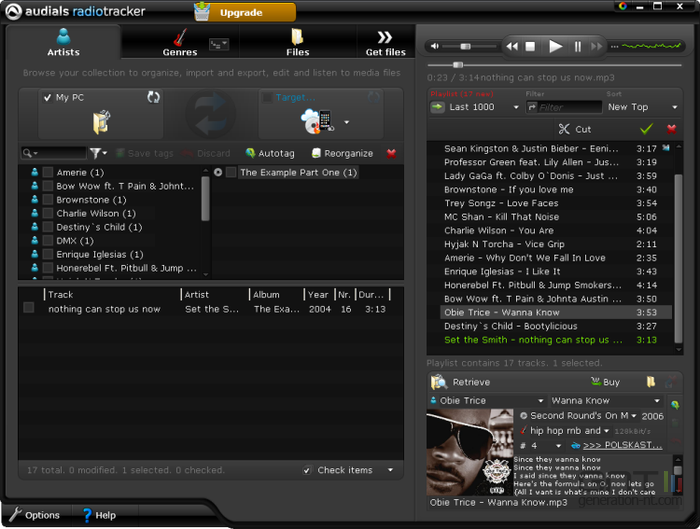Click the rewind playback button
The height and width of the screenshot is (529, 700).
tap(512, 46)
